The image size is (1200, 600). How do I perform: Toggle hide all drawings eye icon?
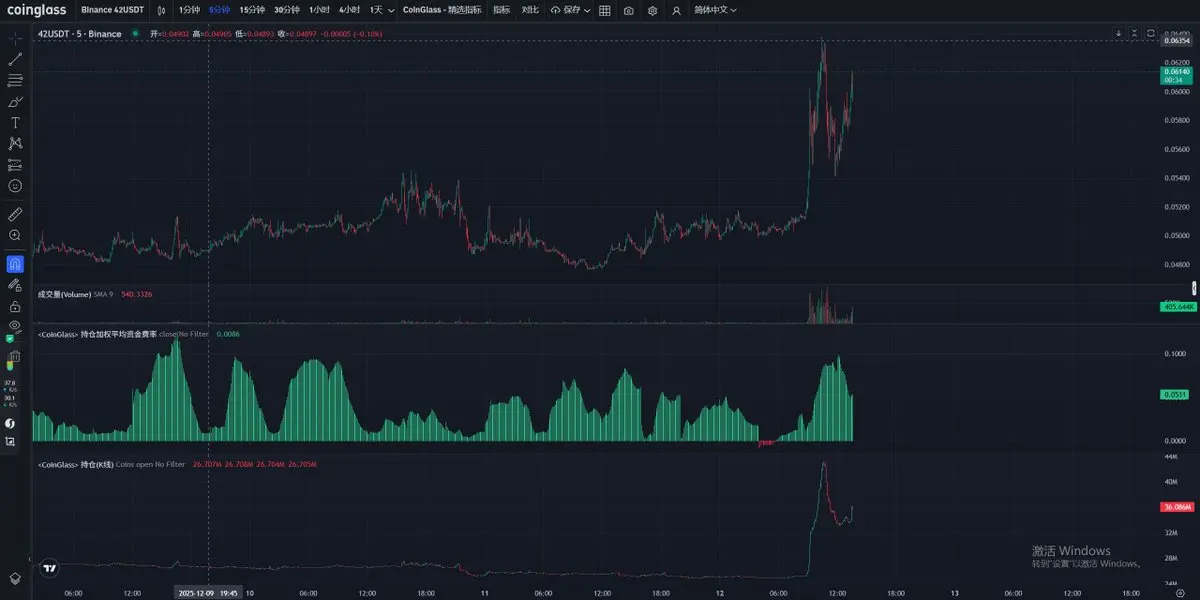[15, 325]
